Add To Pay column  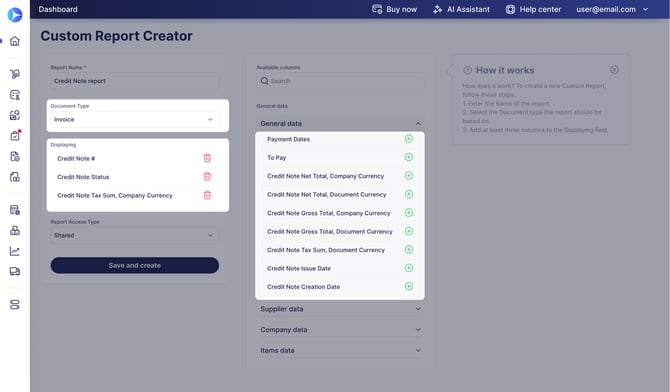[x=409, y=157]
